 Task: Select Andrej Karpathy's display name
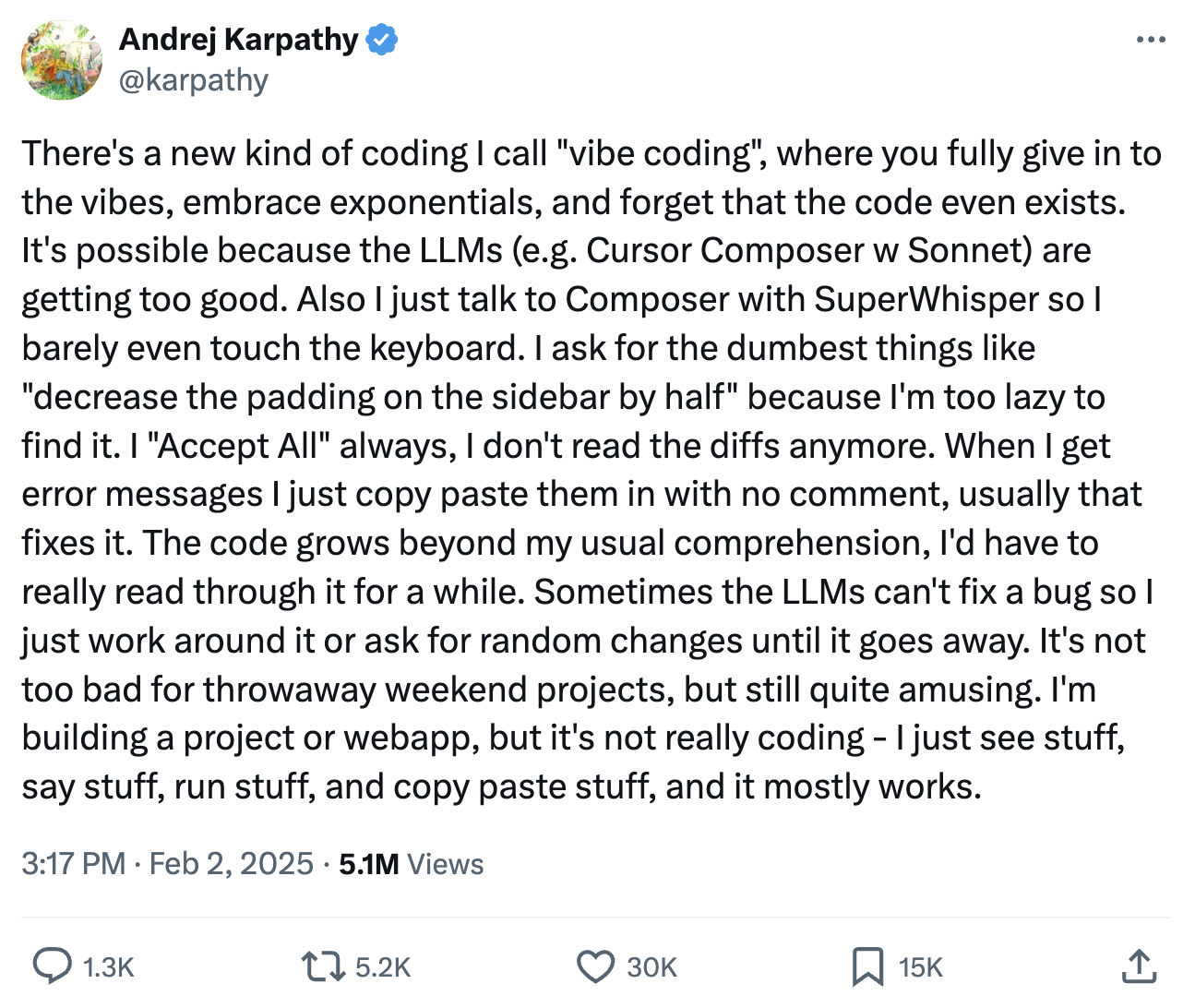pos(240,39)
